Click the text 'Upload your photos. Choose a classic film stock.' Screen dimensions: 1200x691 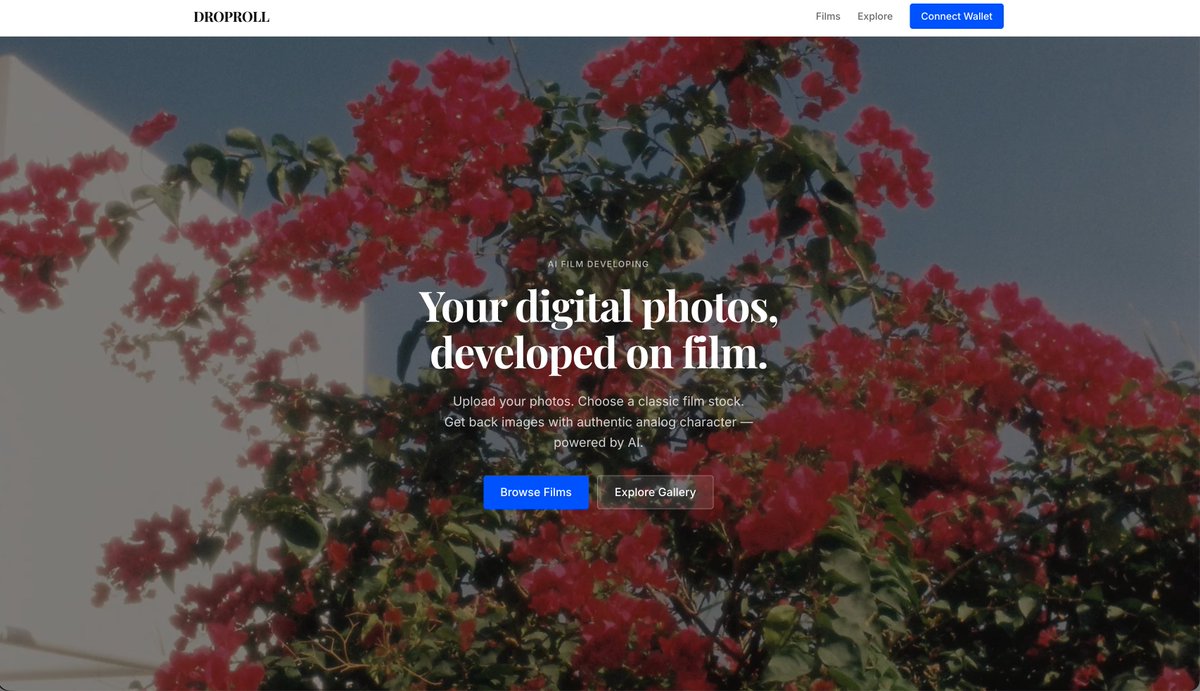(598, 401)
